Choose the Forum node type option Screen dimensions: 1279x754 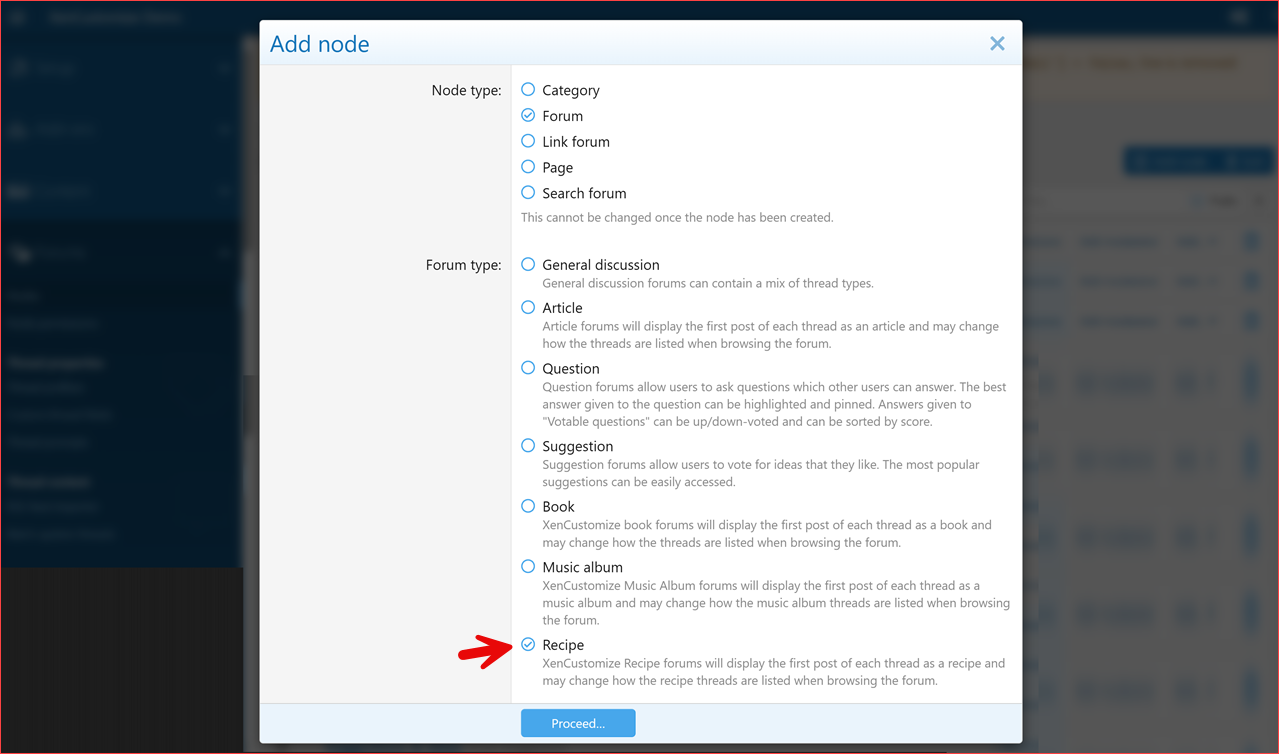pyautogui.click(x=528, y=116)
